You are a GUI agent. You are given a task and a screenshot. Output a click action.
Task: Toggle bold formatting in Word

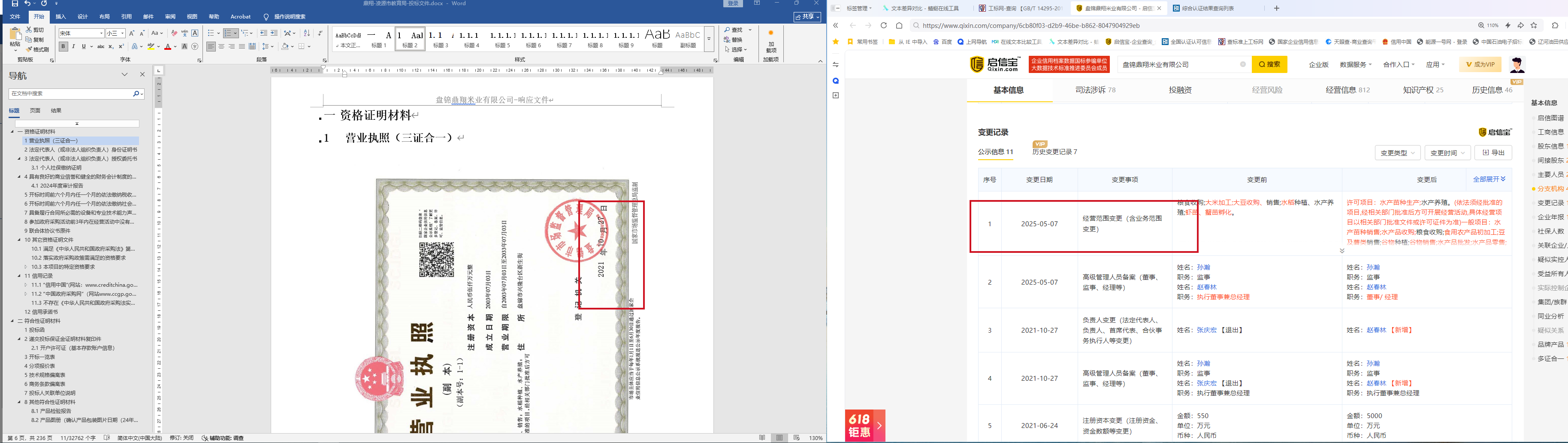[63, 46]
